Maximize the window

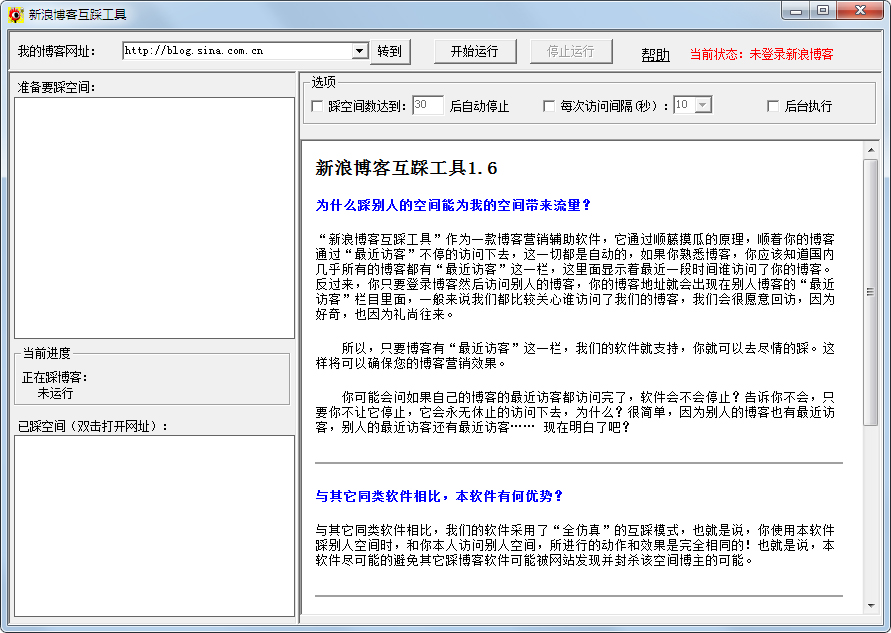(823, 11)
